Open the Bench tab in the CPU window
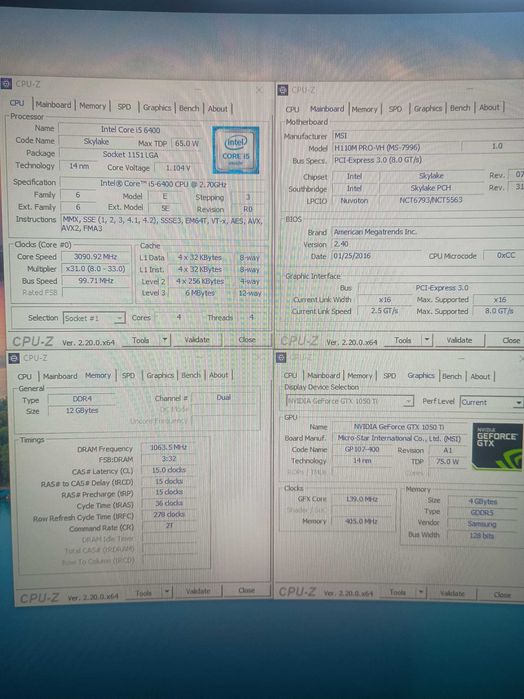 (189, 108)
